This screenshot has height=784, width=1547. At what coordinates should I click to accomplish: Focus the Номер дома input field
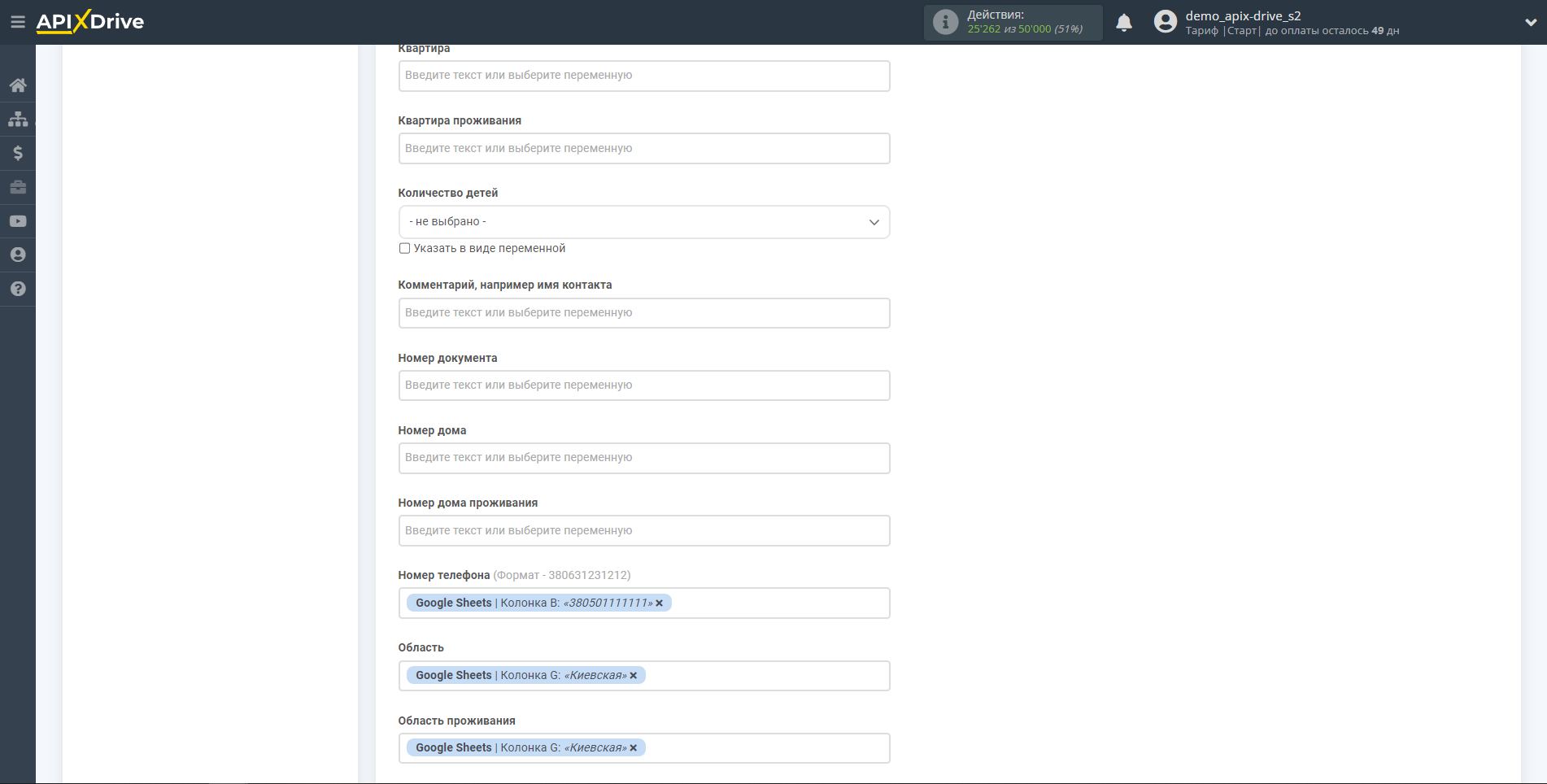(x=644, y=458)
